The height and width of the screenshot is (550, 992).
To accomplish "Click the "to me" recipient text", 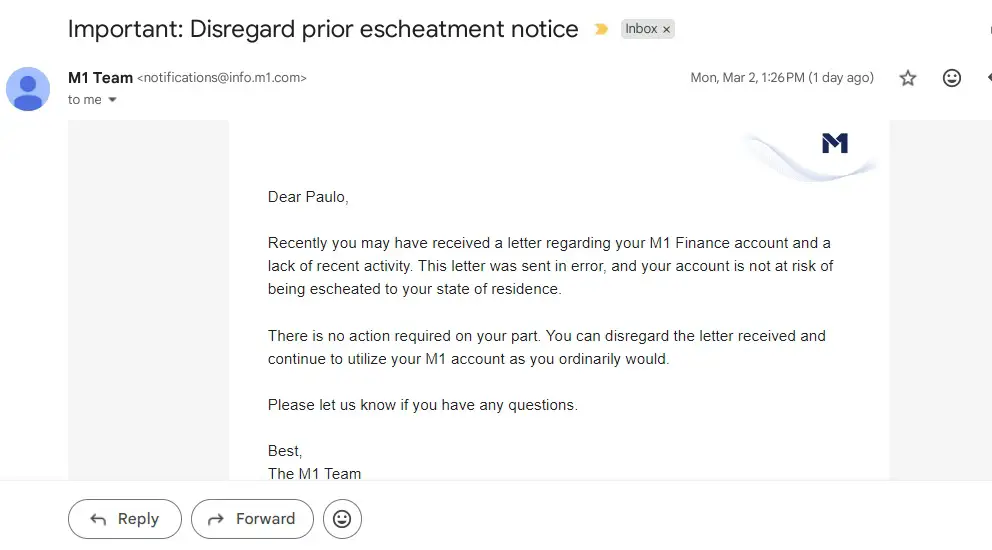I will point(85,100).
